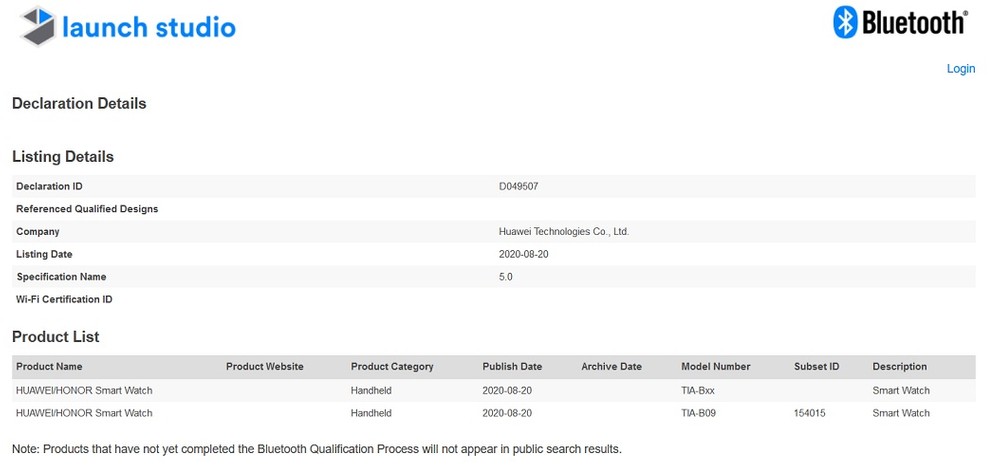Click the Listing Date label

pos(44,254)
